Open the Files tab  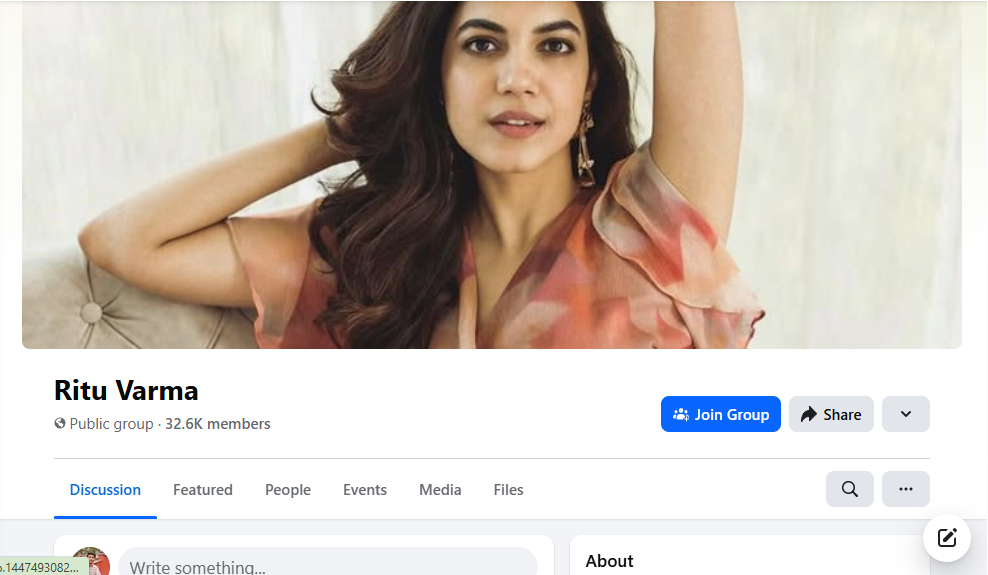coord(508,490)
